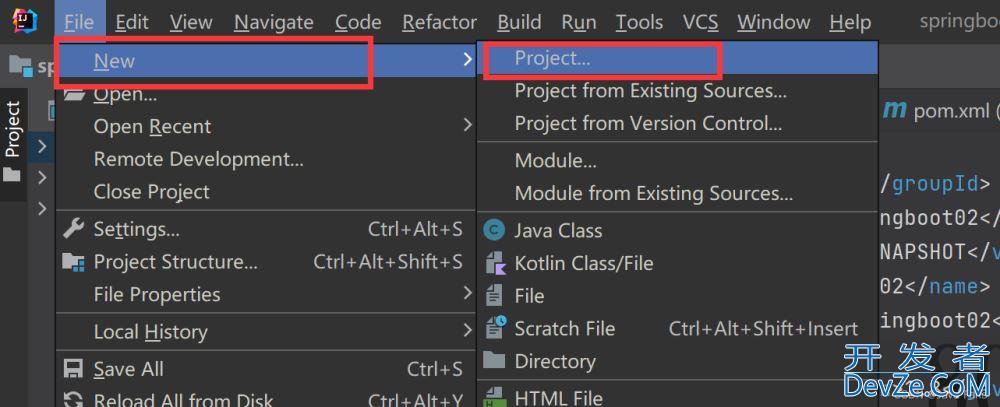
Task: Expand the Local History submenu arrow
Action: point(467,331)
